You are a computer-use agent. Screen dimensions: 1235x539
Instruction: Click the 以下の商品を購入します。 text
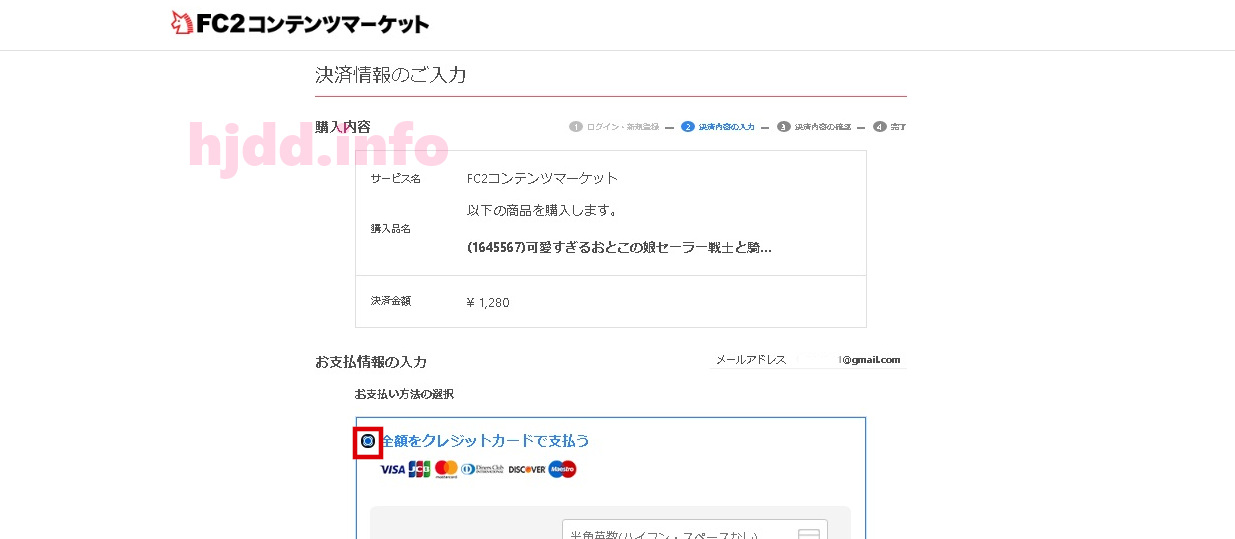(542, 210)
